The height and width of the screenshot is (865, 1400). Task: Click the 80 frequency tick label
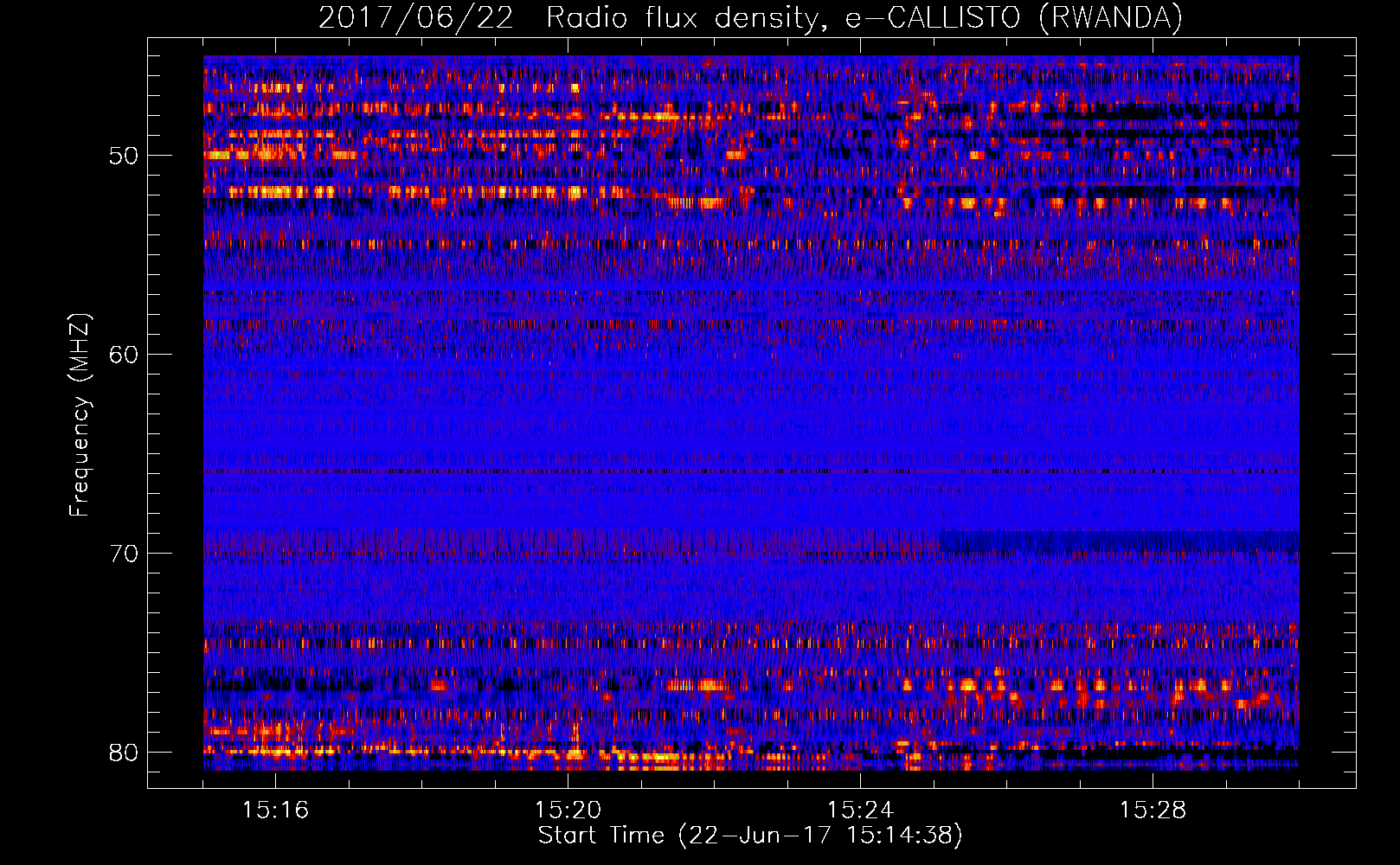[x=124, y=753]
